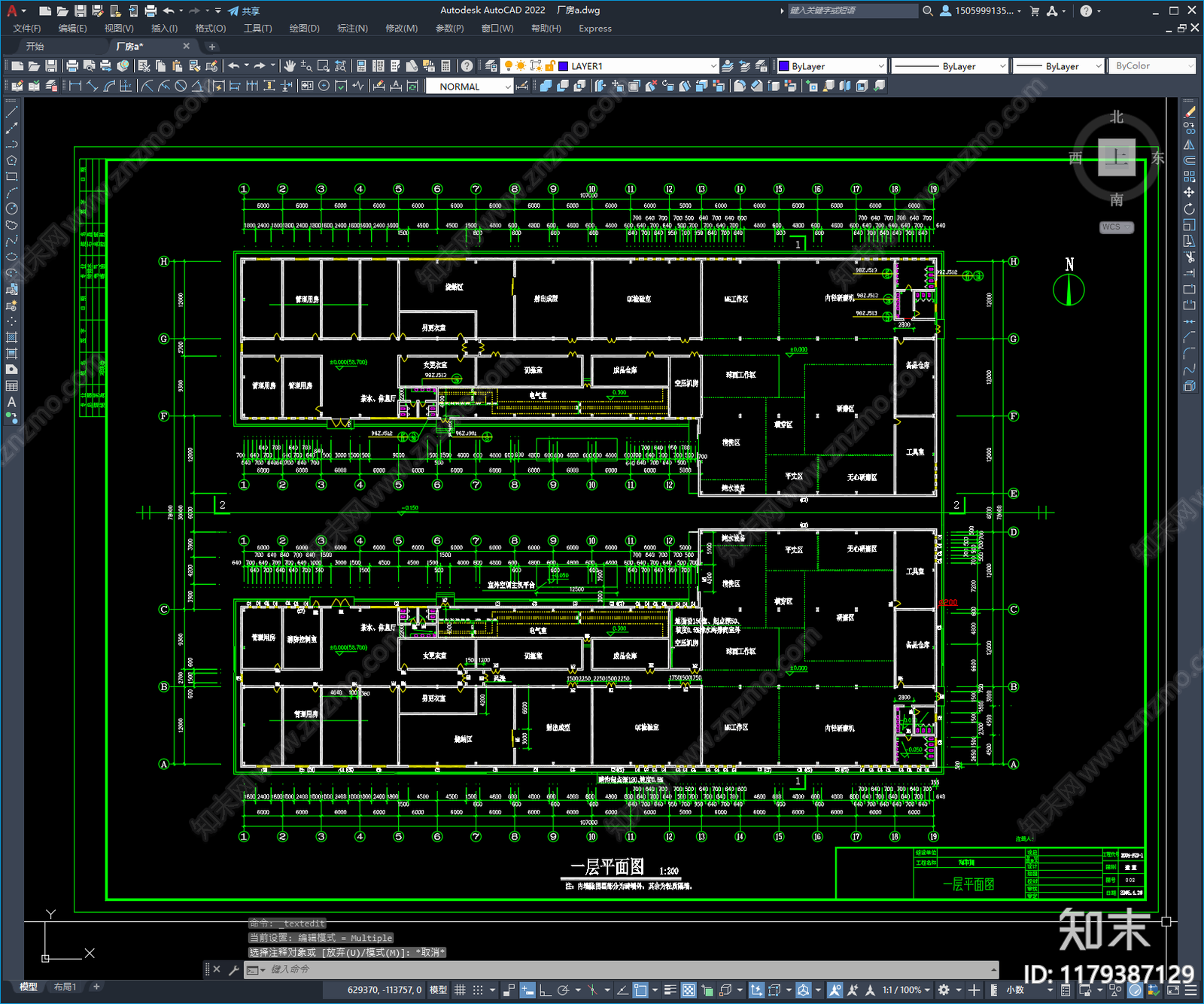This screenshot has width=1204, height=1004.
Task: Toggle annotation visibility in status bar
Action: (x=835, y=990)
